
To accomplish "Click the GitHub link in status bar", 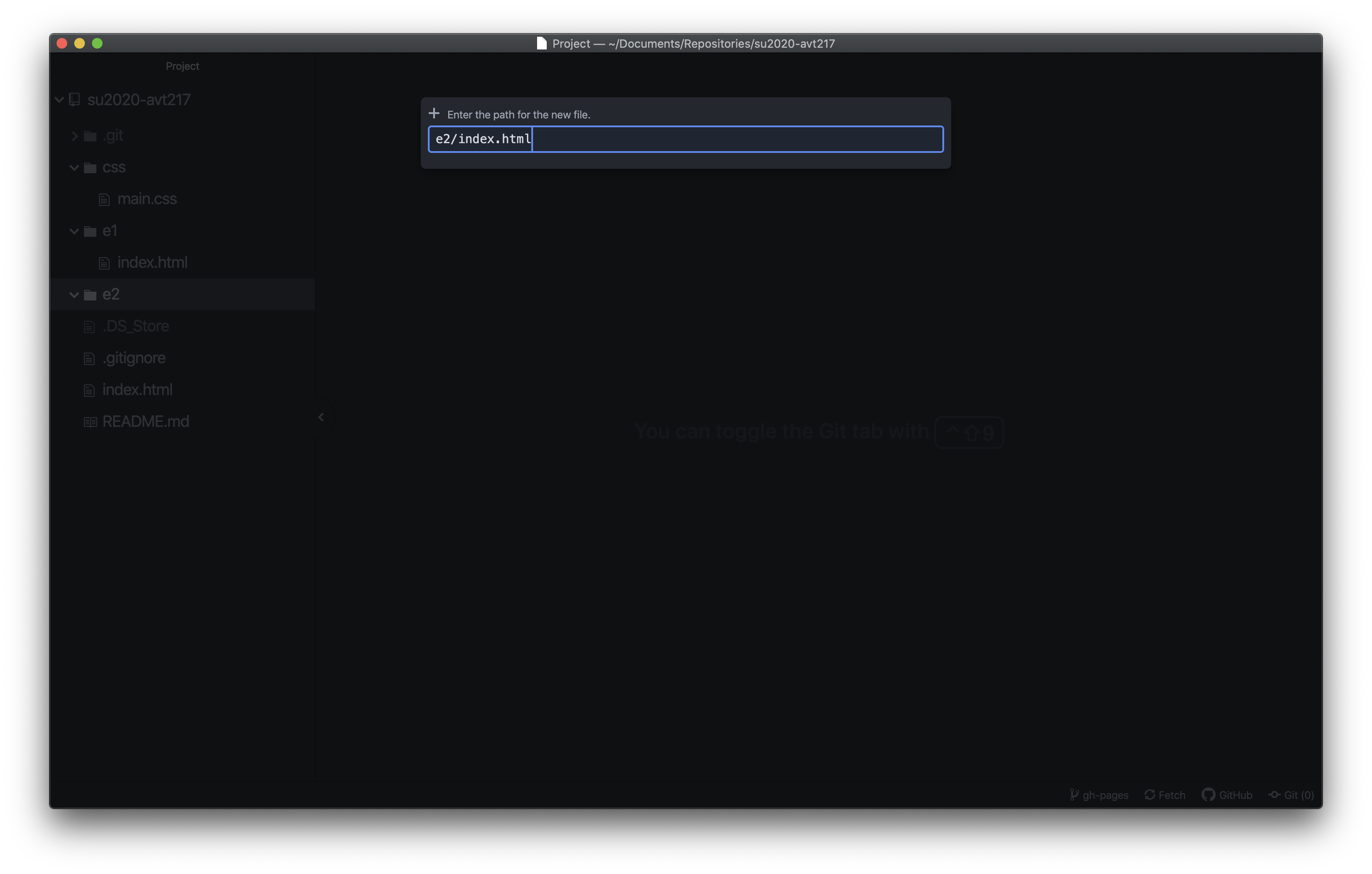I will pyautogui.click(x=1227, y=795).
